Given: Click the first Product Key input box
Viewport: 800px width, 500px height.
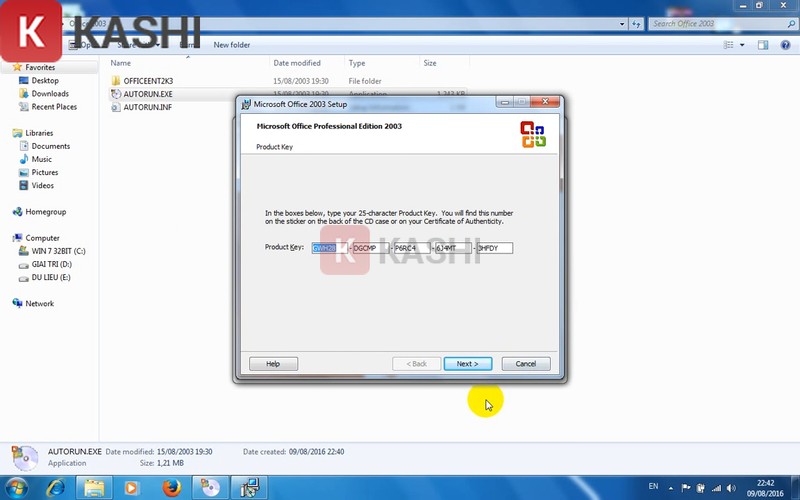Looking at the screenshot, I should click(329, 247).
